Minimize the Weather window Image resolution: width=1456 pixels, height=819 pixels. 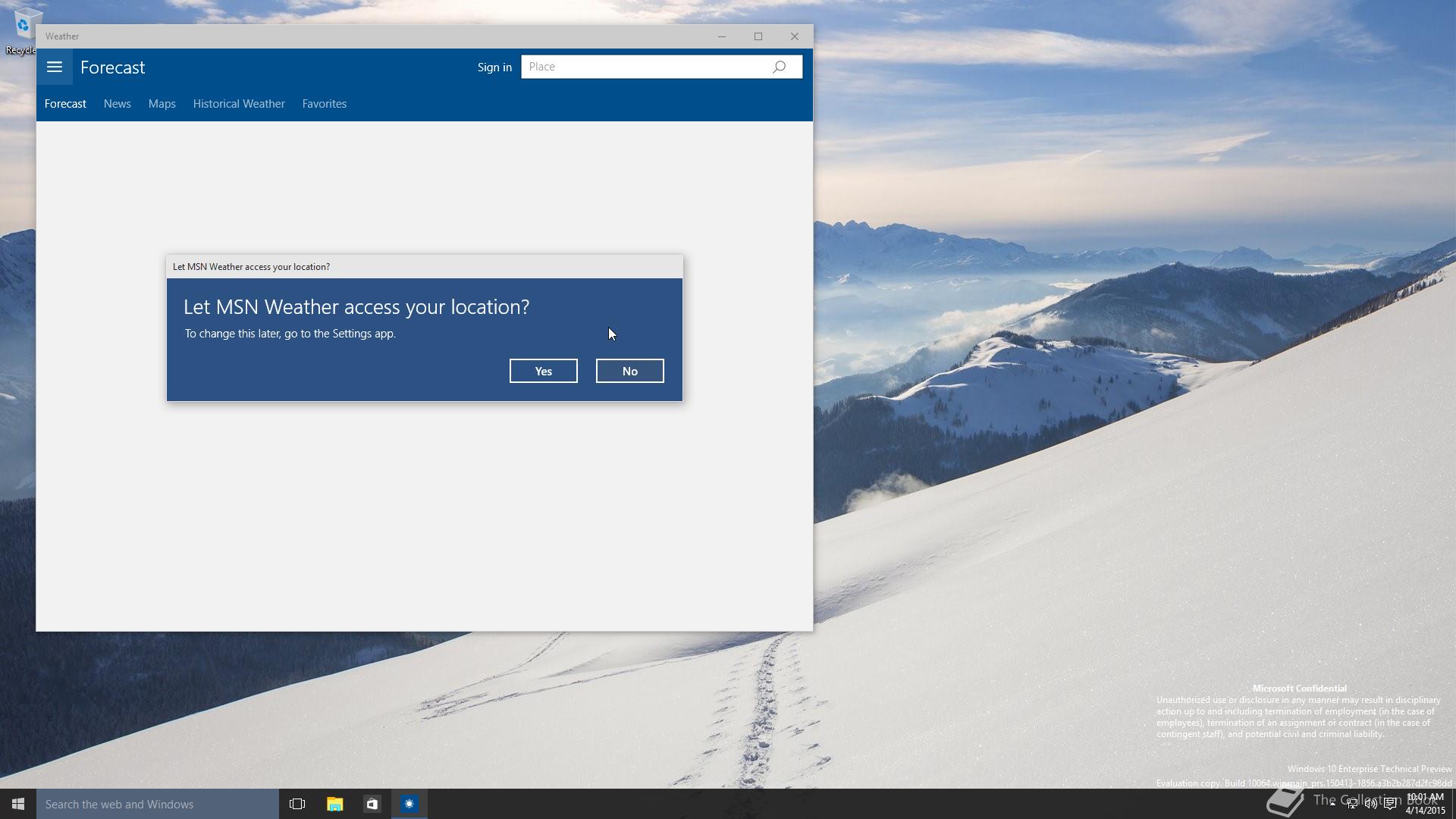[722, 36]
